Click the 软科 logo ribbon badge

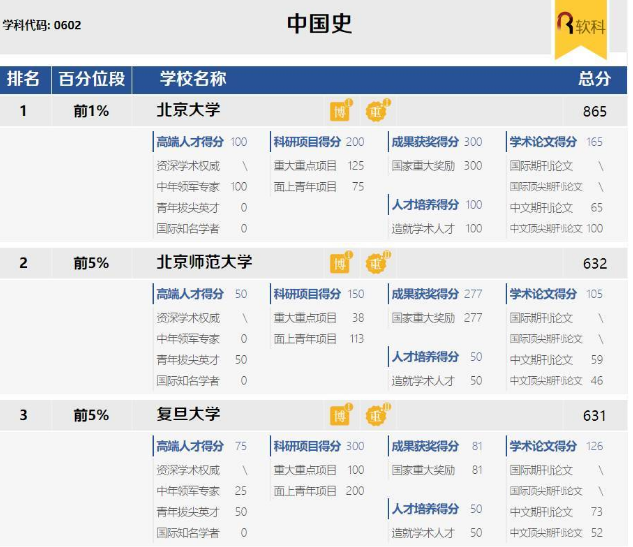click(x=581, y=28)
